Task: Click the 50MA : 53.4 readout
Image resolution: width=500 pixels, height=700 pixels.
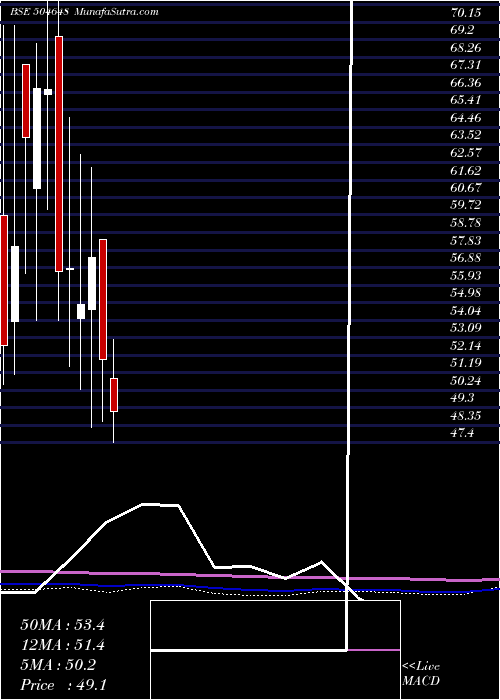Action: tap(62, 625)
